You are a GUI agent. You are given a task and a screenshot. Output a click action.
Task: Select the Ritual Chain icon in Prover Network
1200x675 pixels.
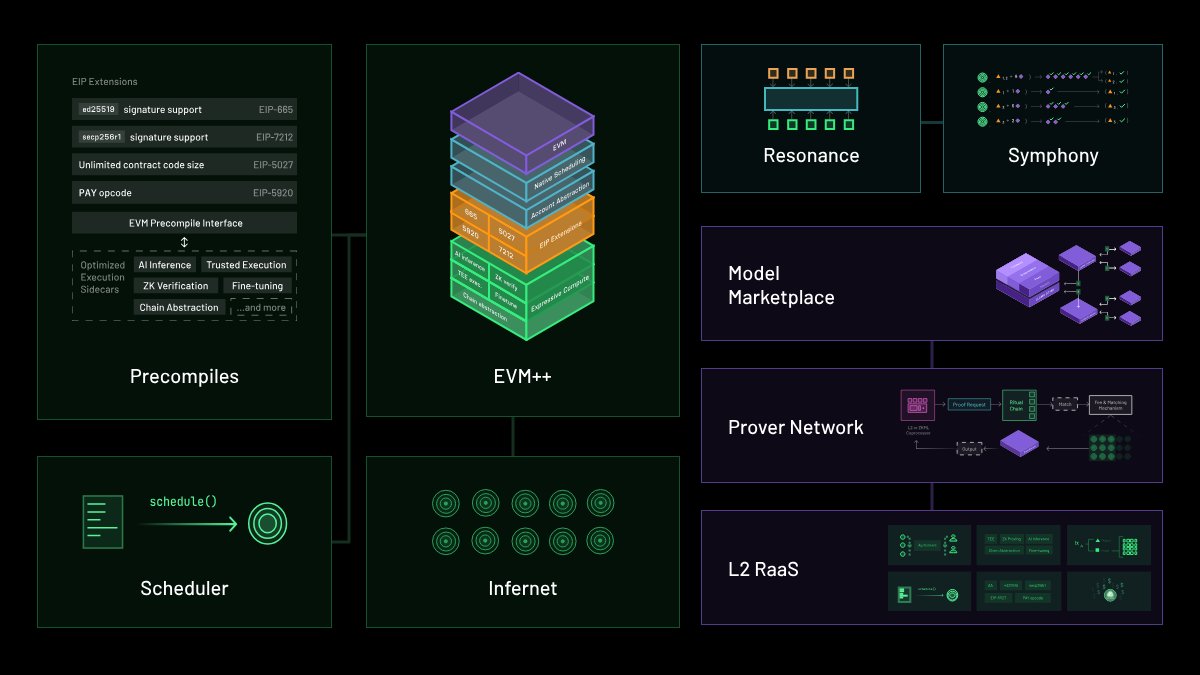point(1019,405)
